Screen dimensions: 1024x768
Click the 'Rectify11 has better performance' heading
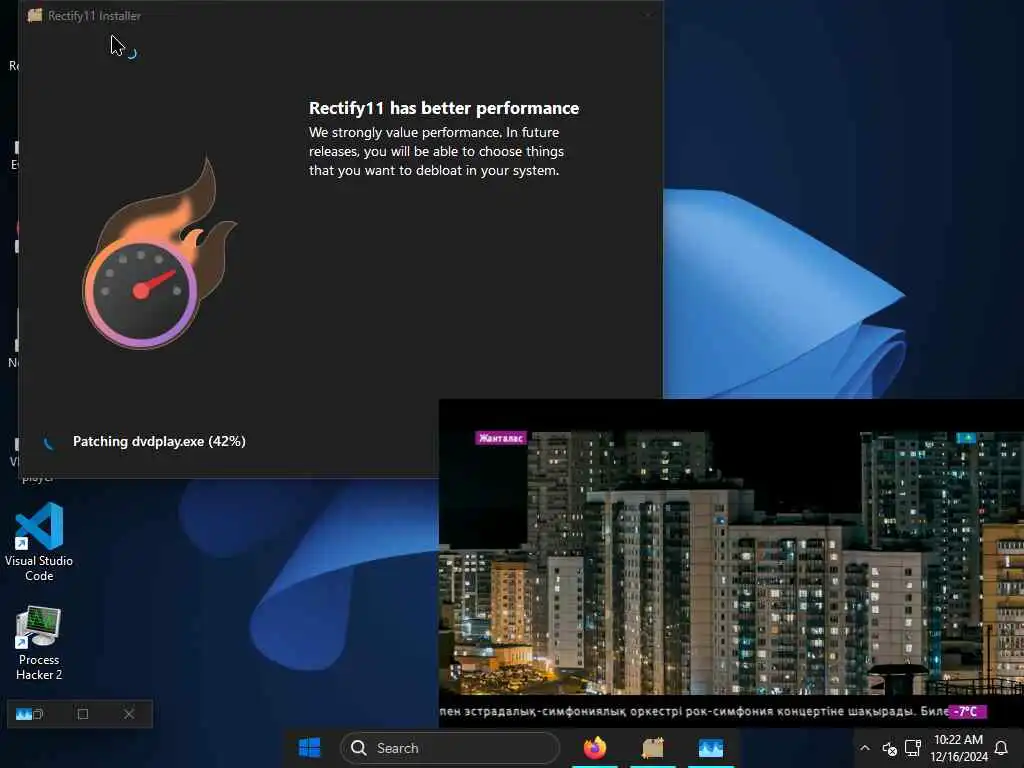tap(444, 108)
